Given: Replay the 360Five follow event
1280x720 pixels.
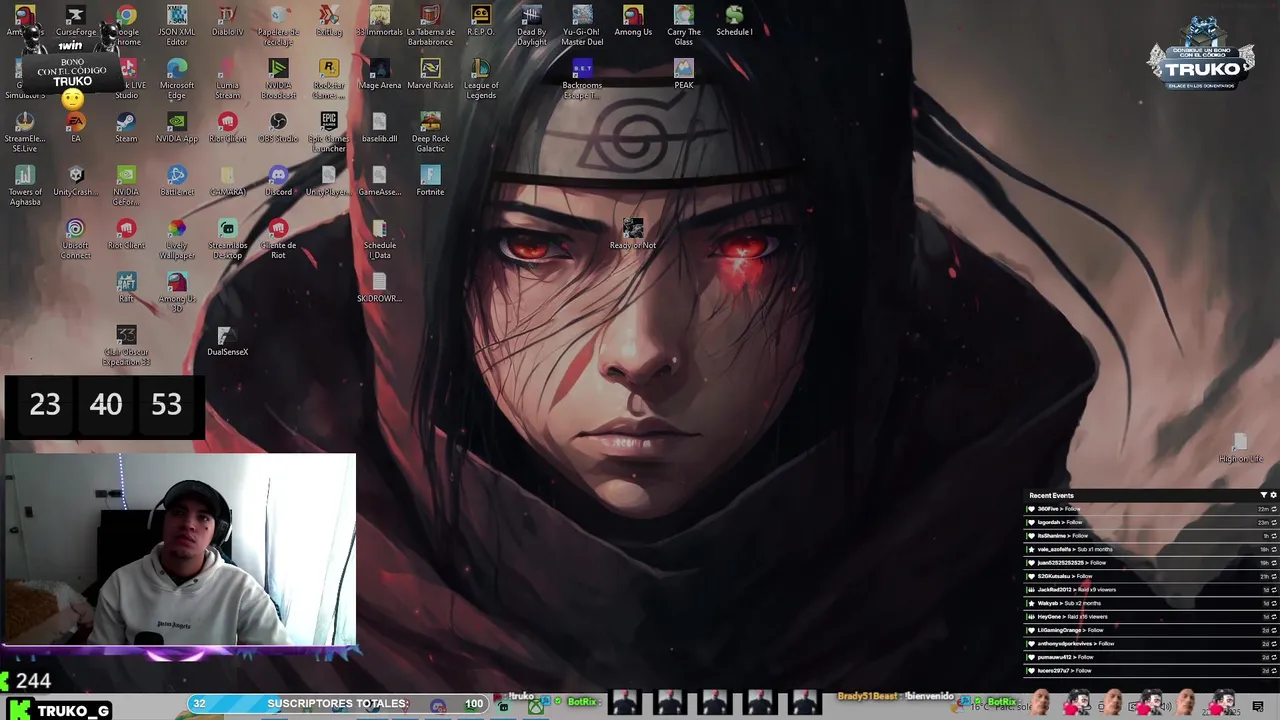Looking at the screenshot, I should [x=1273, y=509].
